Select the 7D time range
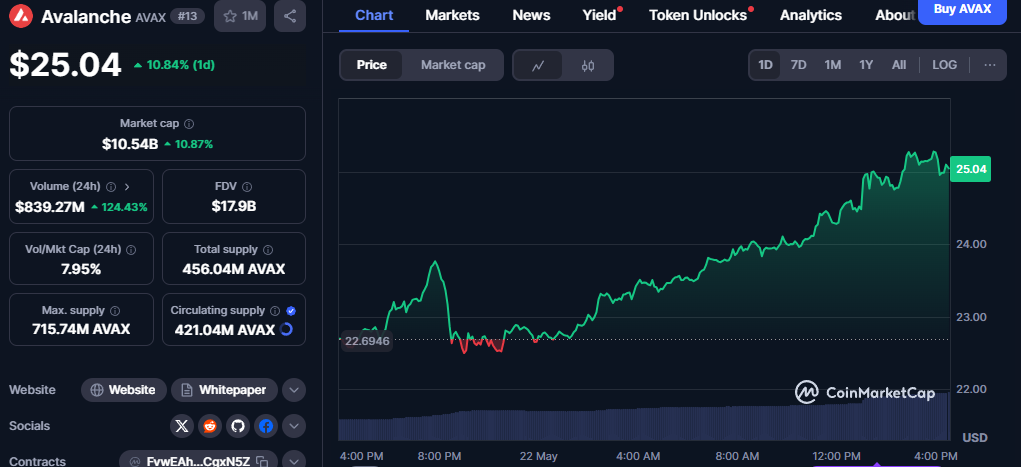 [798, 65]
